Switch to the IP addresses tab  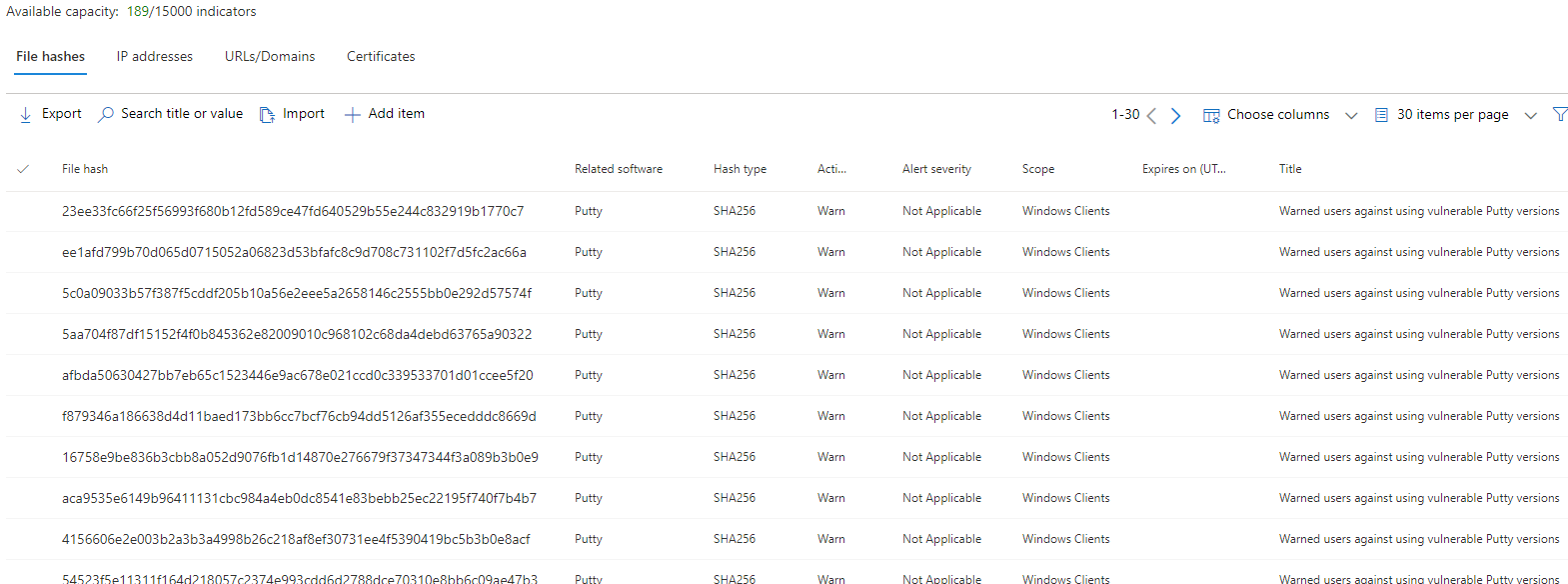[155, 57]
